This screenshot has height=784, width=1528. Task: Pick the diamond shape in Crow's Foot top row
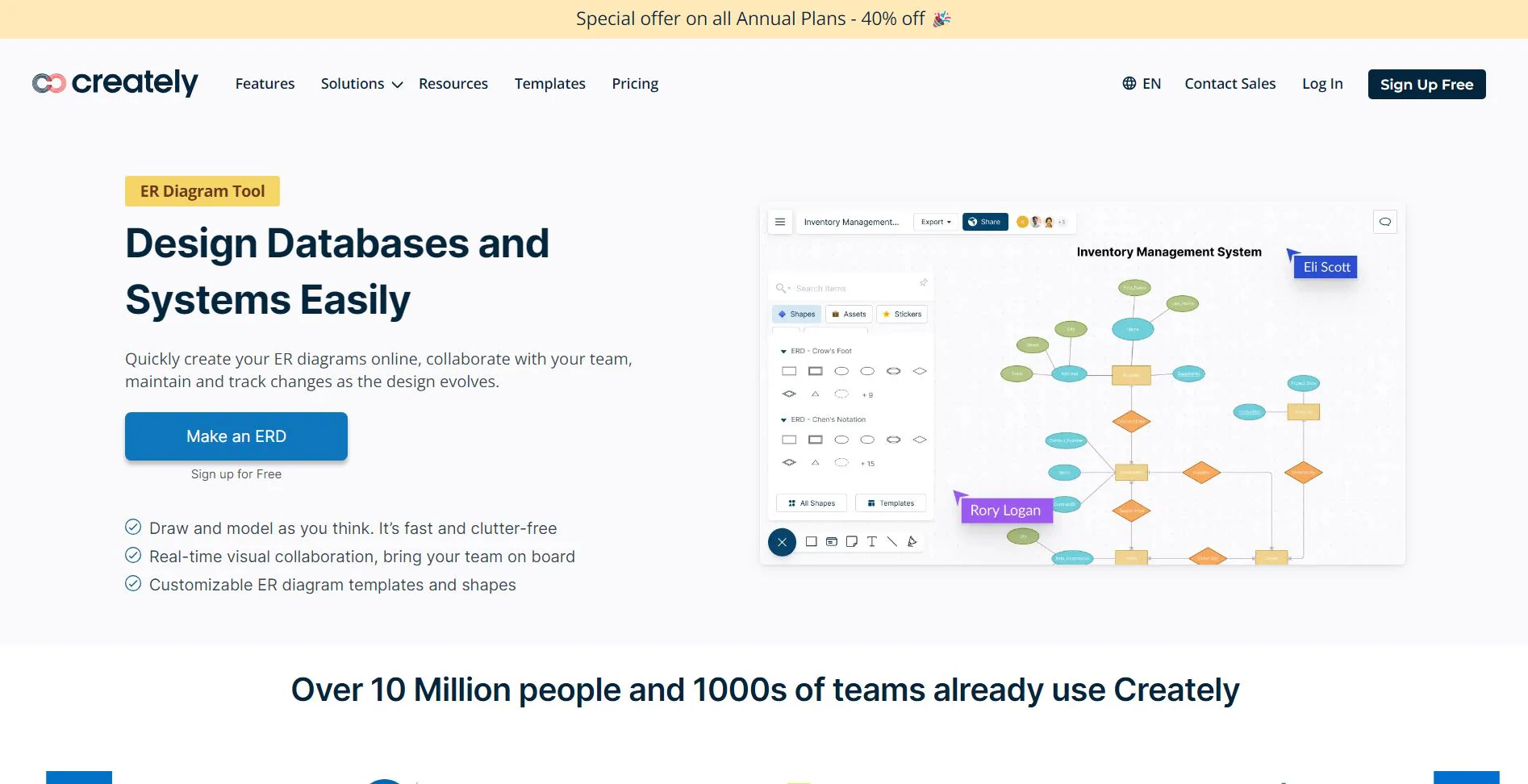tap(920, 371)
